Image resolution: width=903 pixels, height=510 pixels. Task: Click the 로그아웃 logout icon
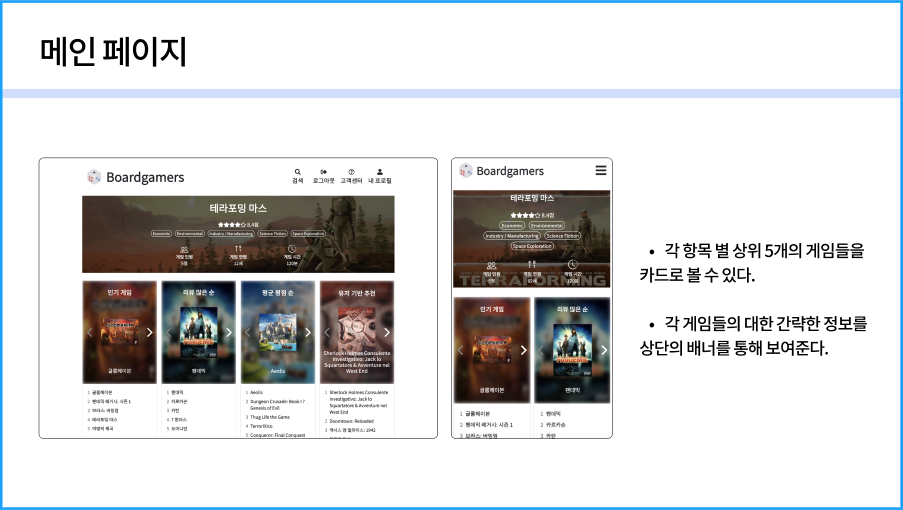[x=324, y=172]
